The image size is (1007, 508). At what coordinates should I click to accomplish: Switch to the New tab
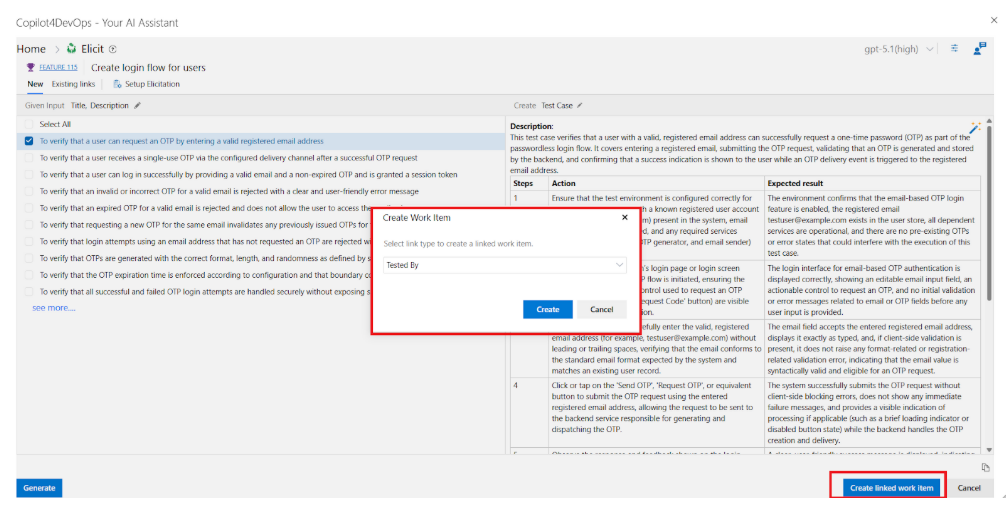[x=35, y=84]
